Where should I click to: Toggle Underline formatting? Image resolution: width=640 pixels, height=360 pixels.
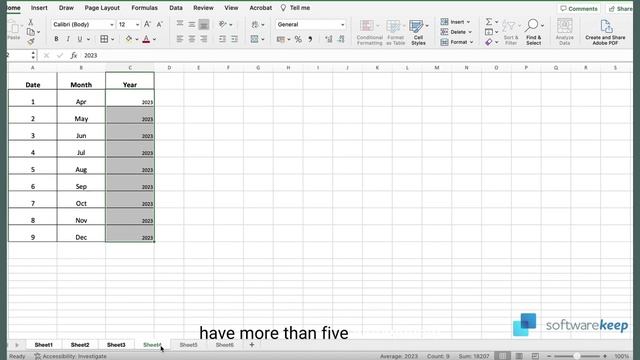click(80, 39)
